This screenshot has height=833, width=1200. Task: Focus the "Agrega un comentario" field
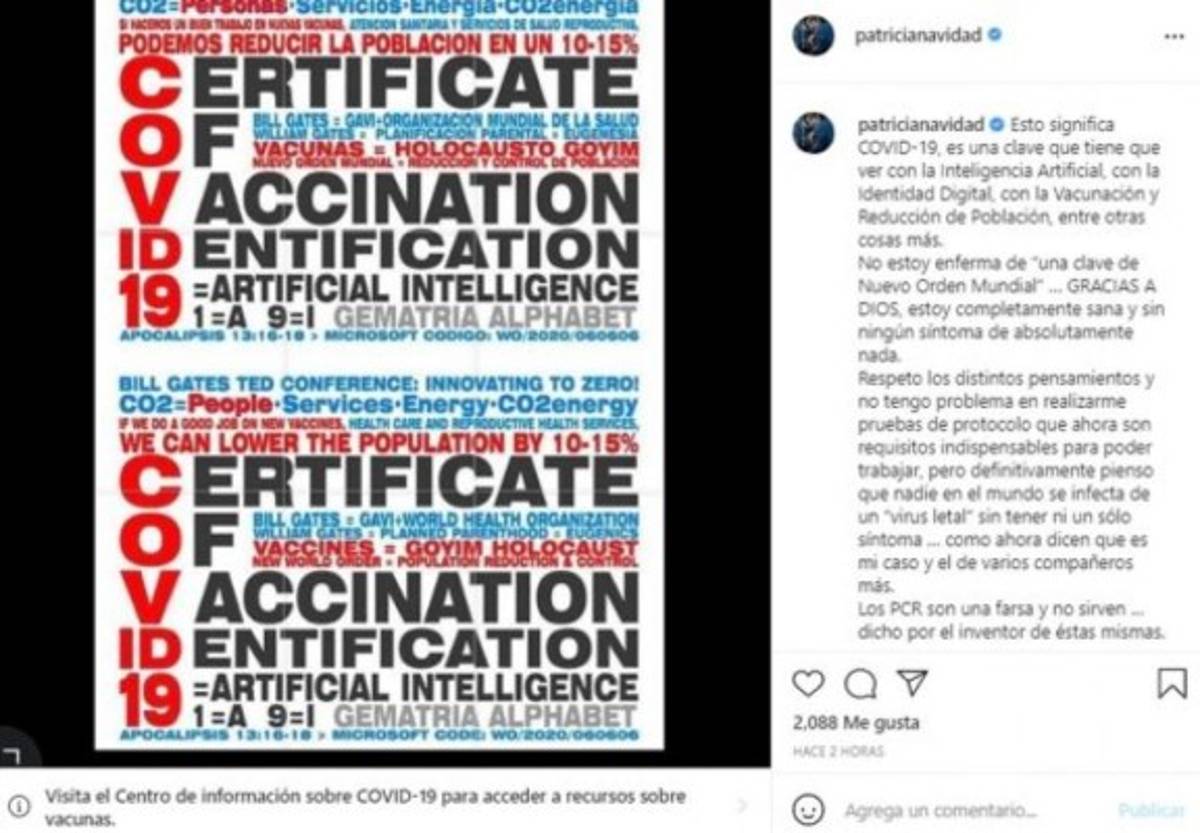[x=940, y=810]
